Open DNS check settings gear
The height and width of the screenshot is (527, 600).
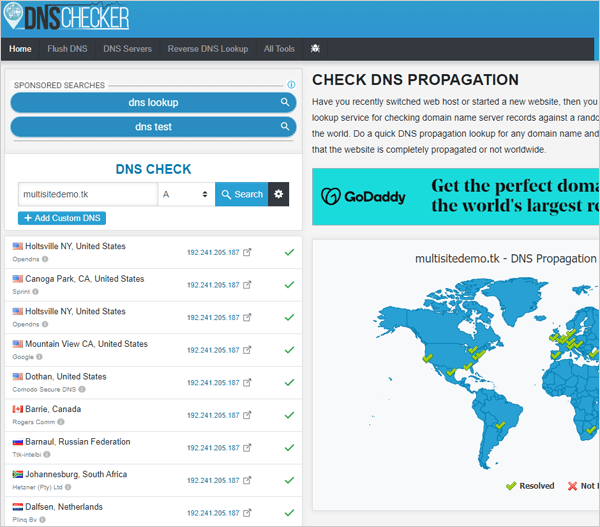(279, 194)
